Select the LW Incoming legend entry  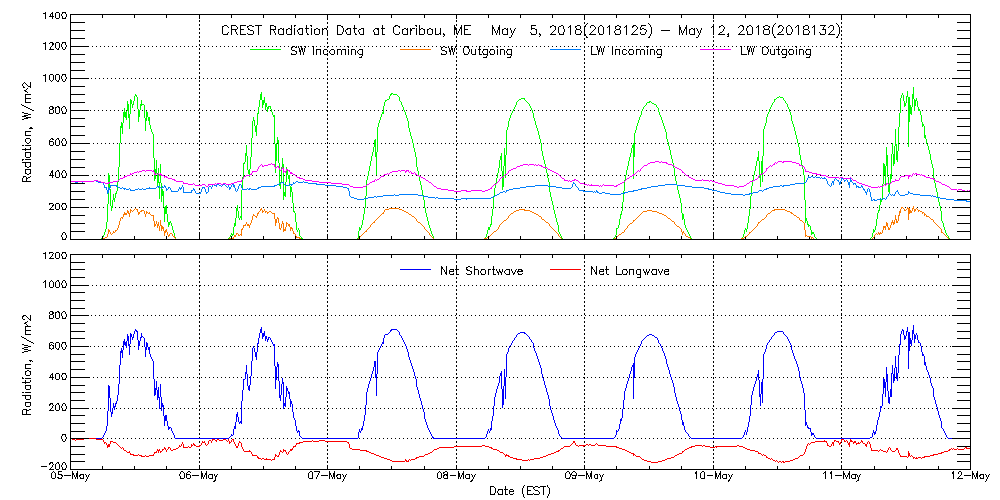pos(625,51)
